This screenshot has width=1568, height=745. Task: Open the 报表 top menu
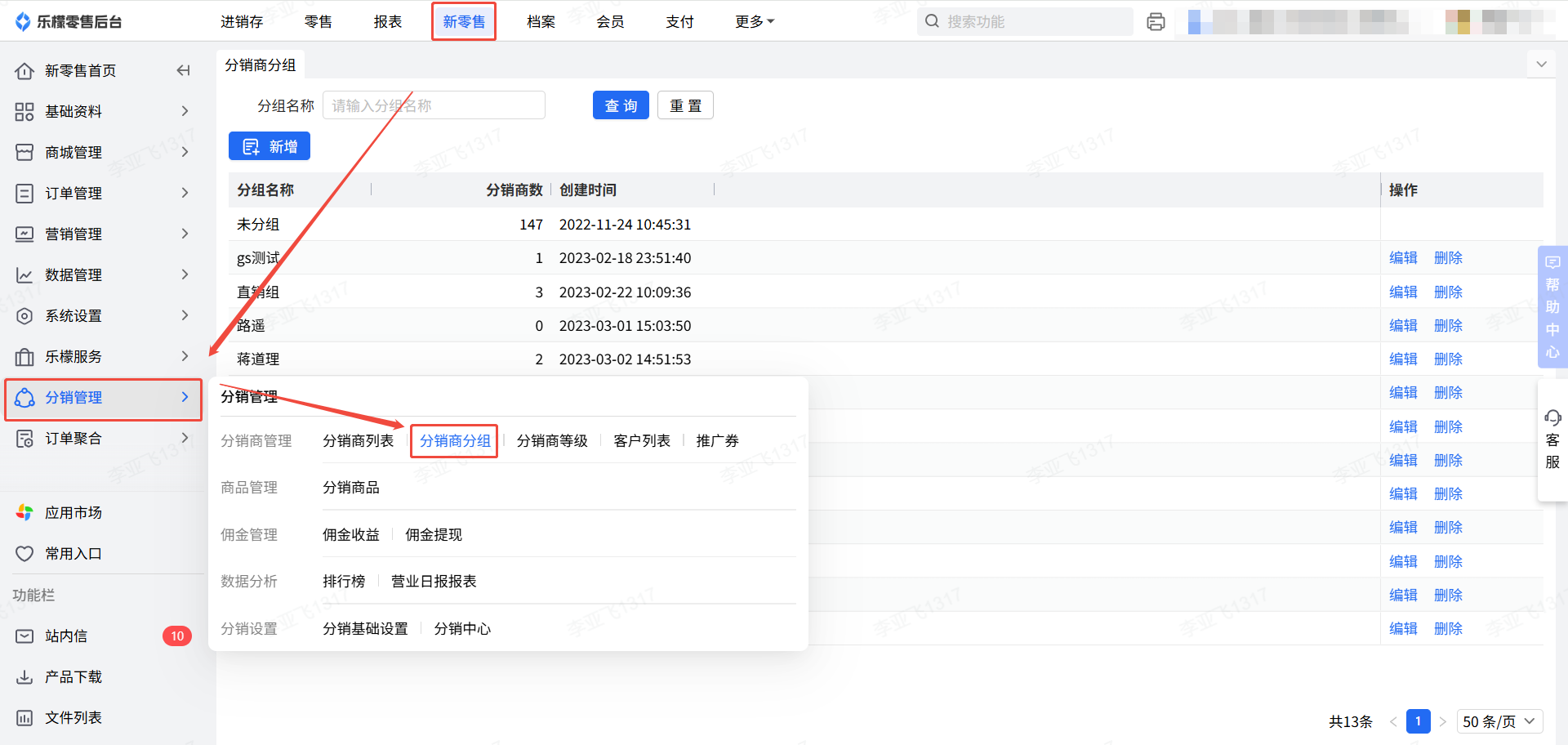(x=388, y=22)
